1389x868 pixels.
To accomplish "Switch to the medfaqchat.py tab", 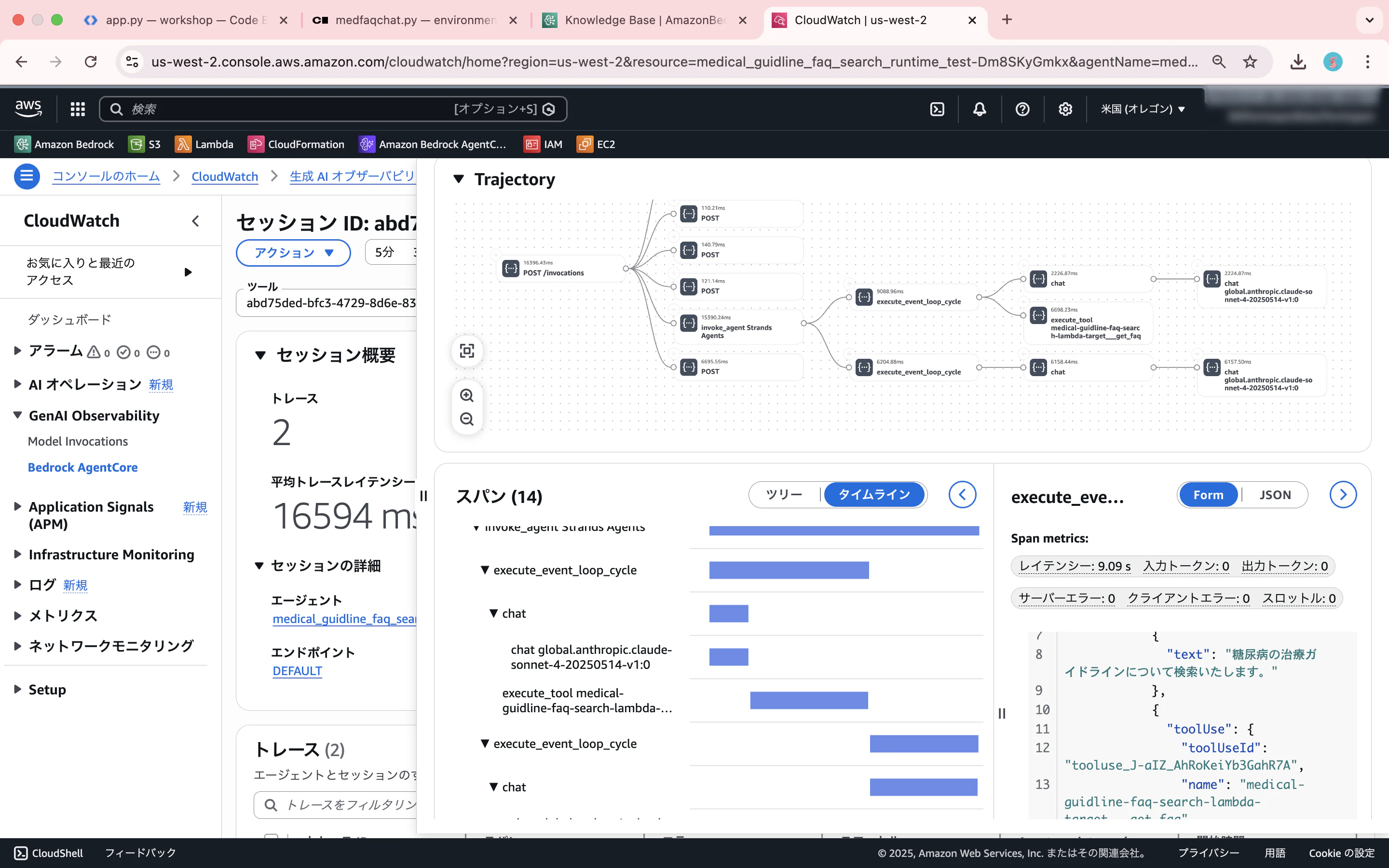I will click(414, 20).
